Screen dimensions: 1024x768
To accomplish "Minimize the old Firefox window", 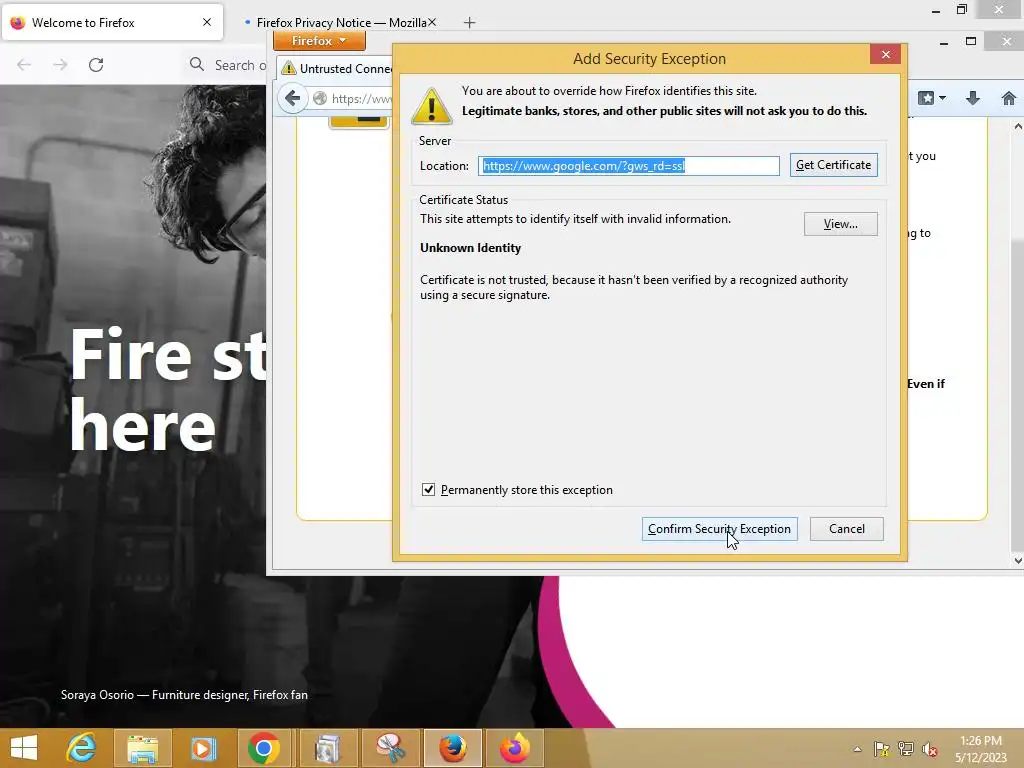I will (944, 42).
